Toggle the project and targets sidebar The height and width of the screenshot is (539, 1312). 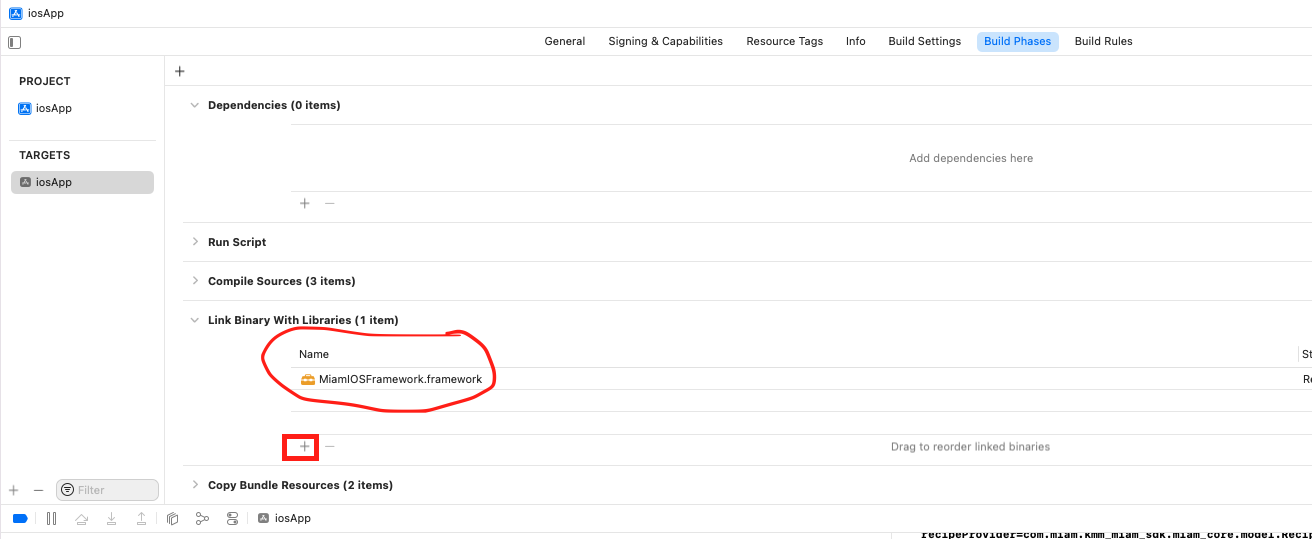(14, 42)
